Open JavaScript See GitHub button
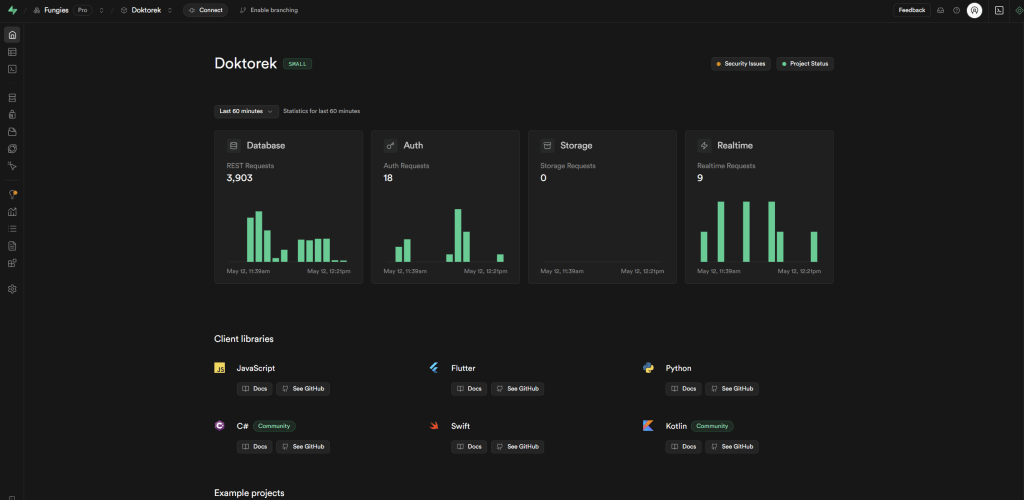This screenshot has height=500, width=1024. (303, 389)
